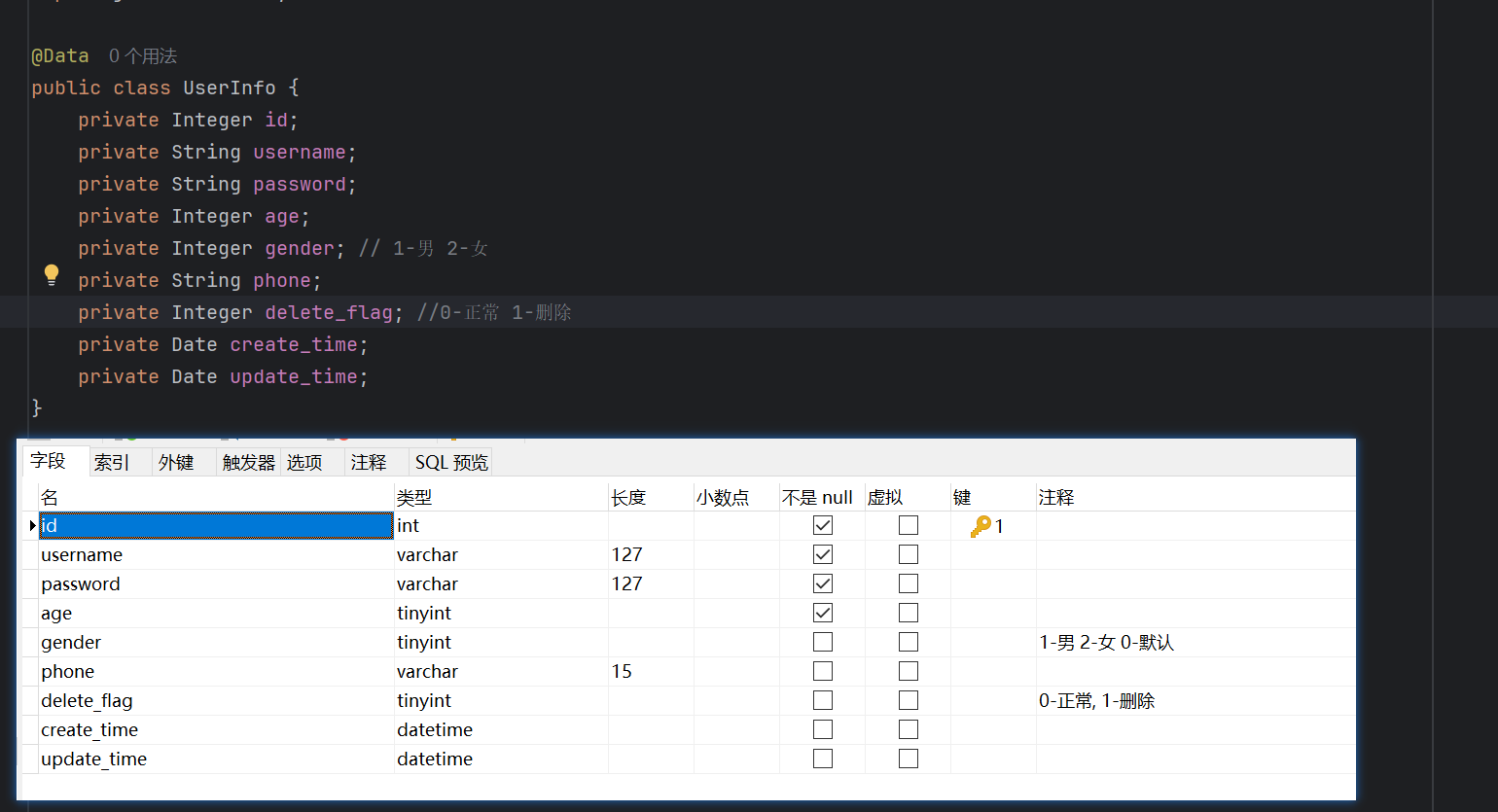The width and height of the screenshot is (1498, 812).
Task: Select the gender field name cell
Action: 216,643
